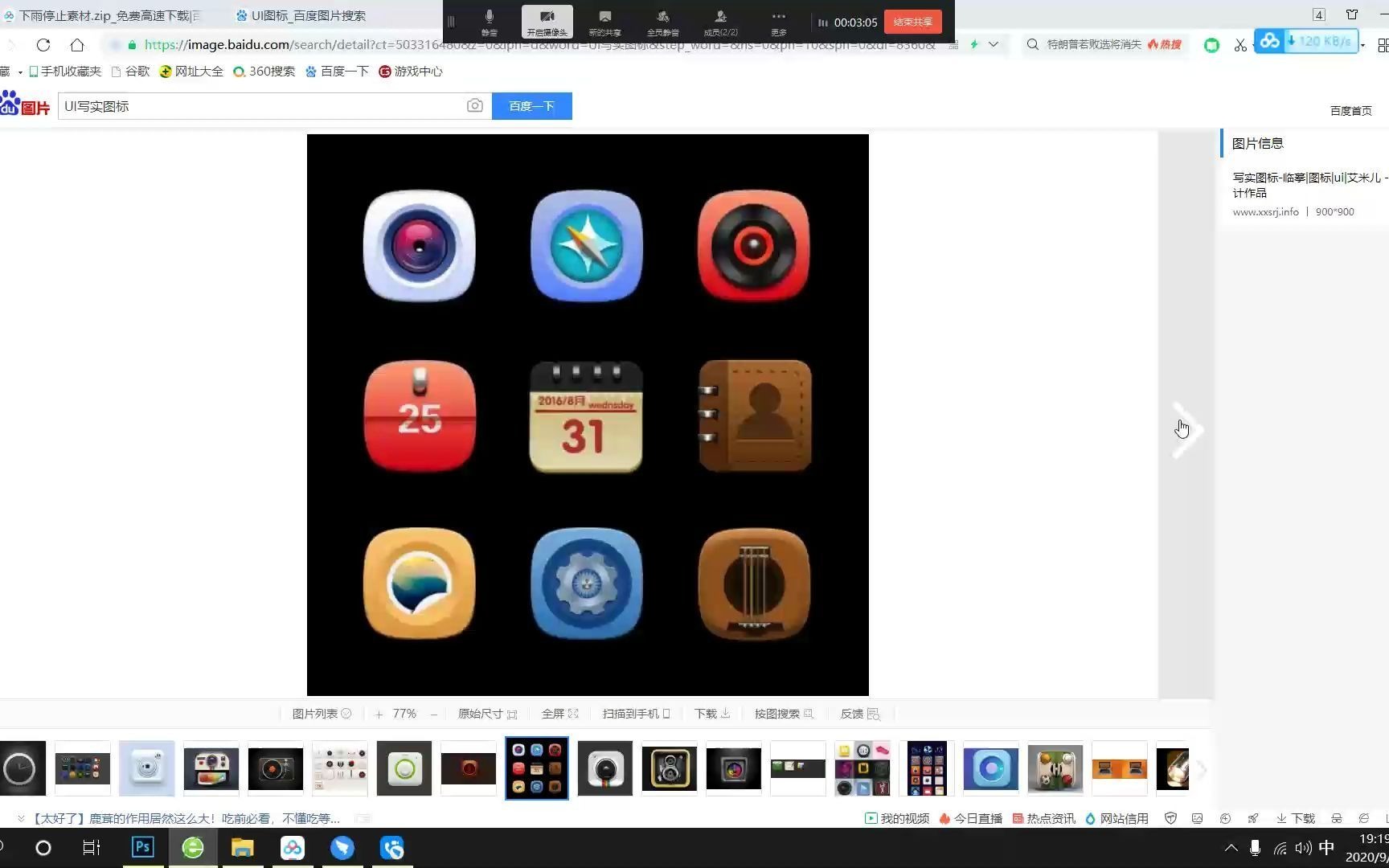Go to the next image with right arrow

(x=1186, y=430)
